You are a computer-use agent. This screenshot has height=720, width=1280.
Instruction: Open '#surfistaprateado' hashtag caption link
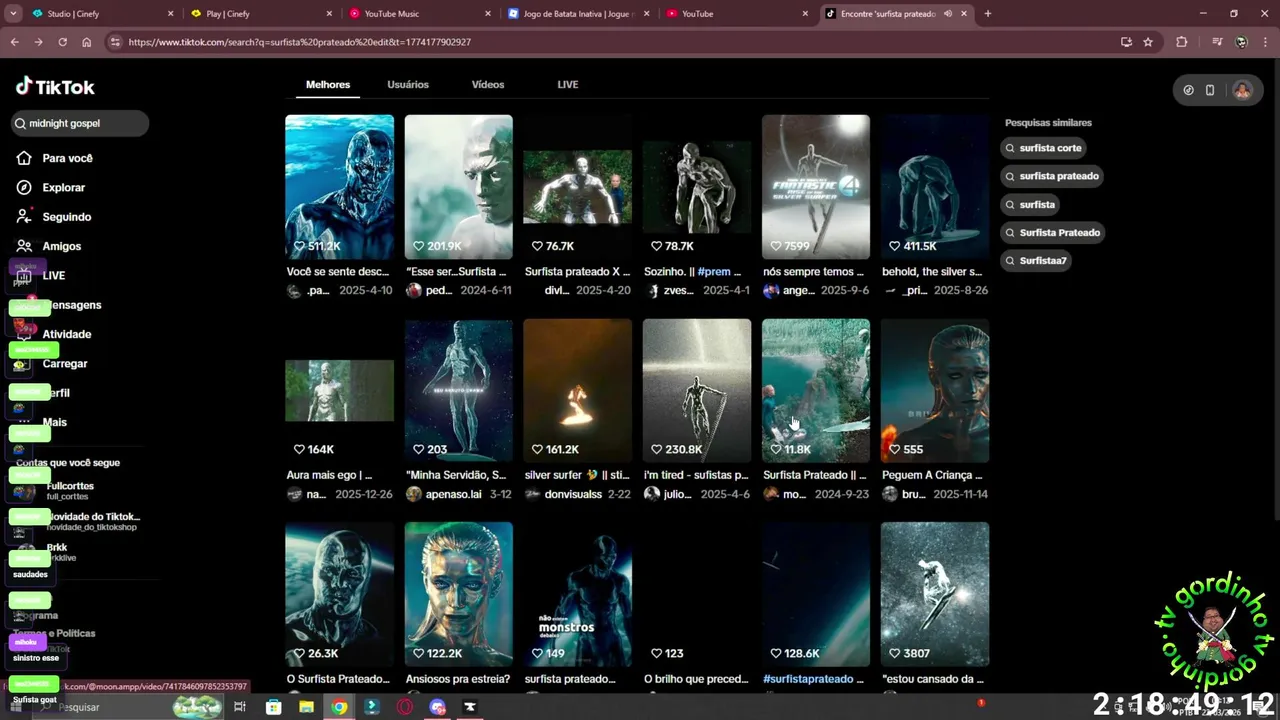(x=808, y=679)
